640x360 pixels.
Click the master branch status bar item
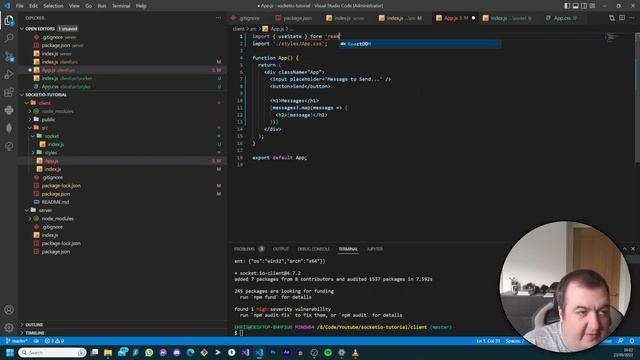click(x=16, y=341)
